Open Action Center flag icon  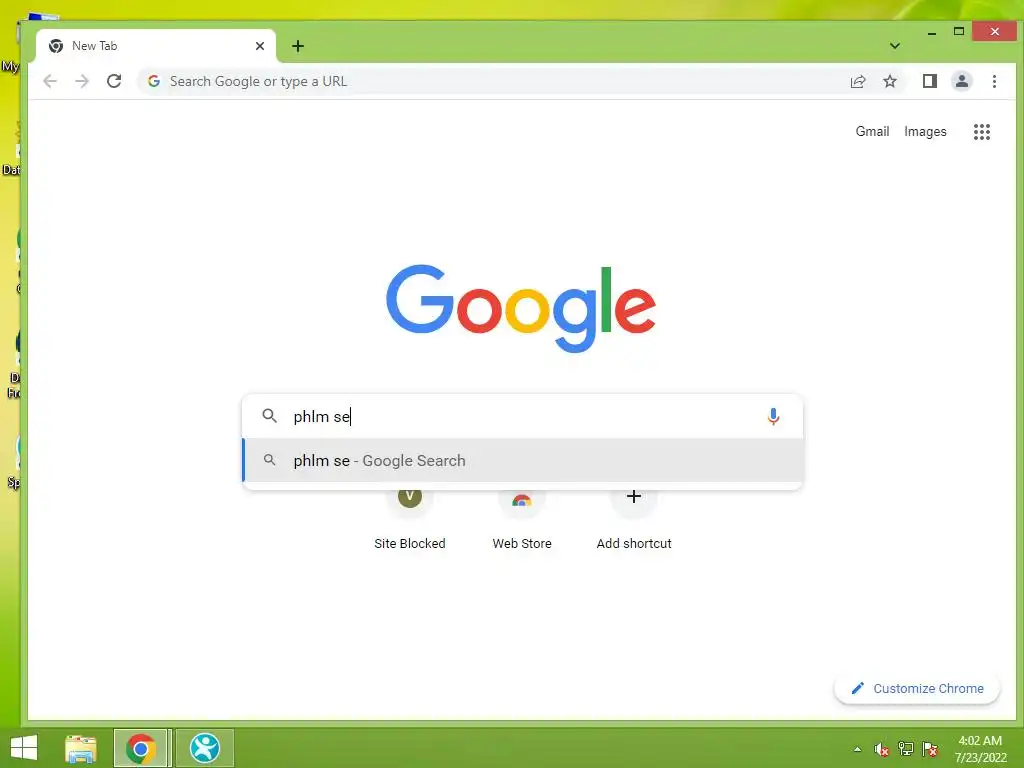[x=929, y=749]
